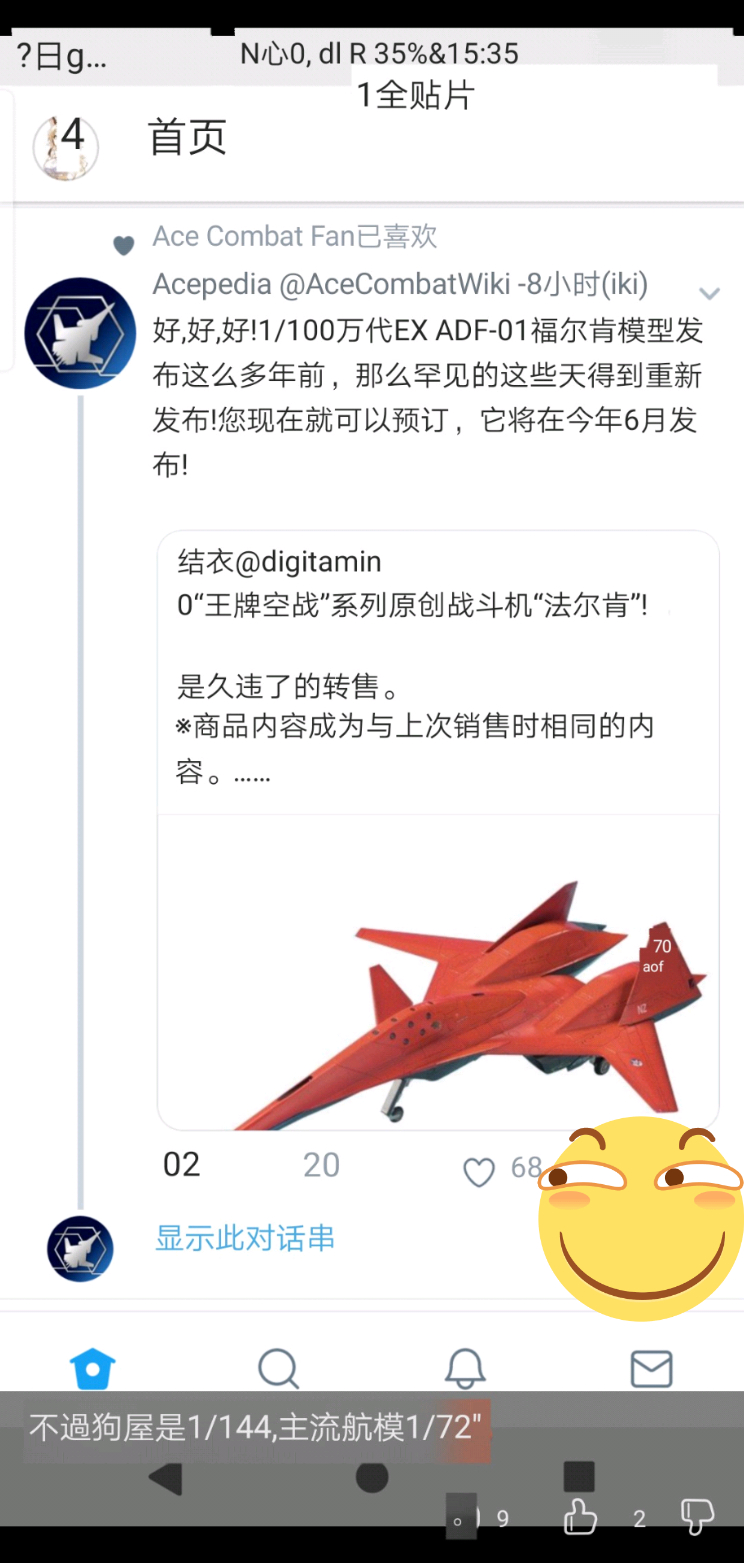744x1563 pixels.
Task: Open the home tab house icon
Action: (x=92, y=1368)
